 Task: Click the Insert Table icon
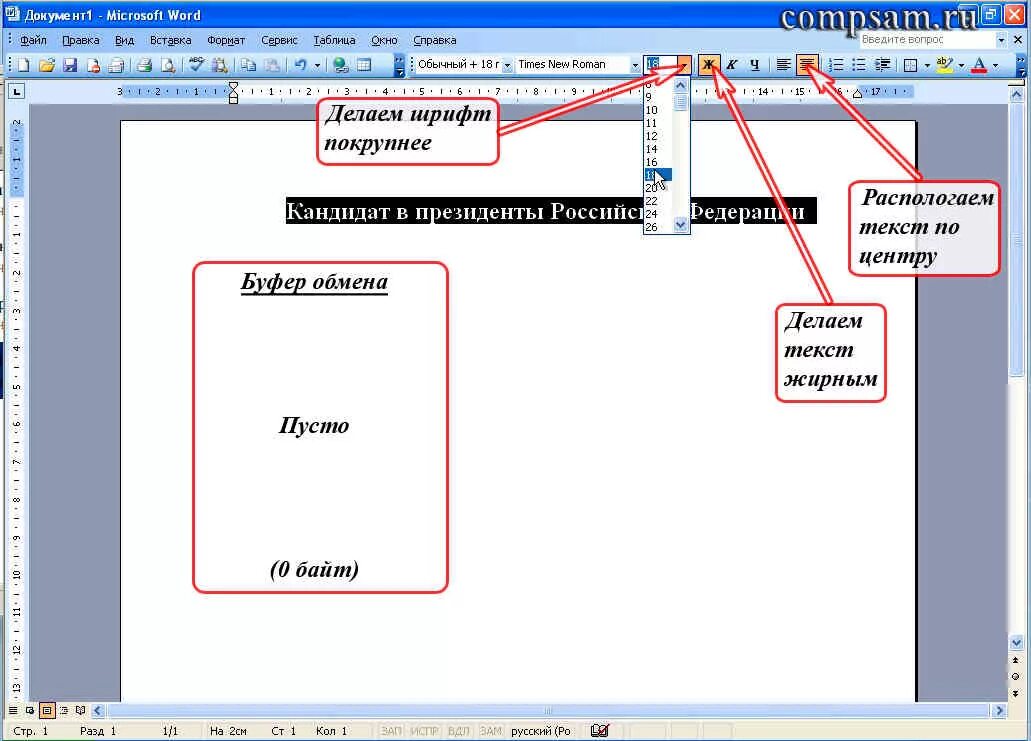[x=364, y=64]
